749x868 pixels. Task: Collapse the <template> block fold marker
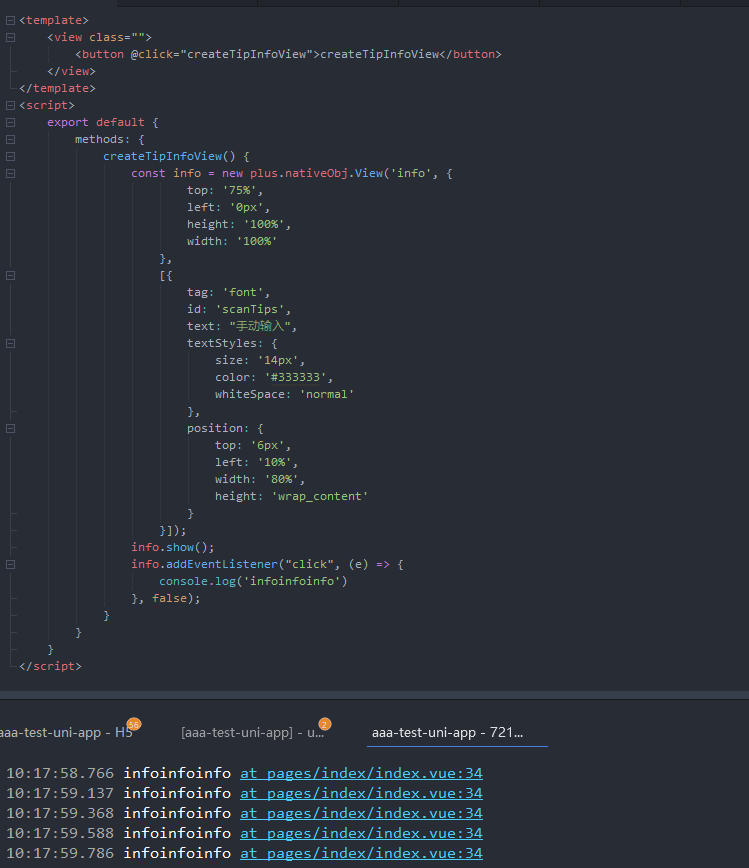pyautogui.click(x=10, y=20)
